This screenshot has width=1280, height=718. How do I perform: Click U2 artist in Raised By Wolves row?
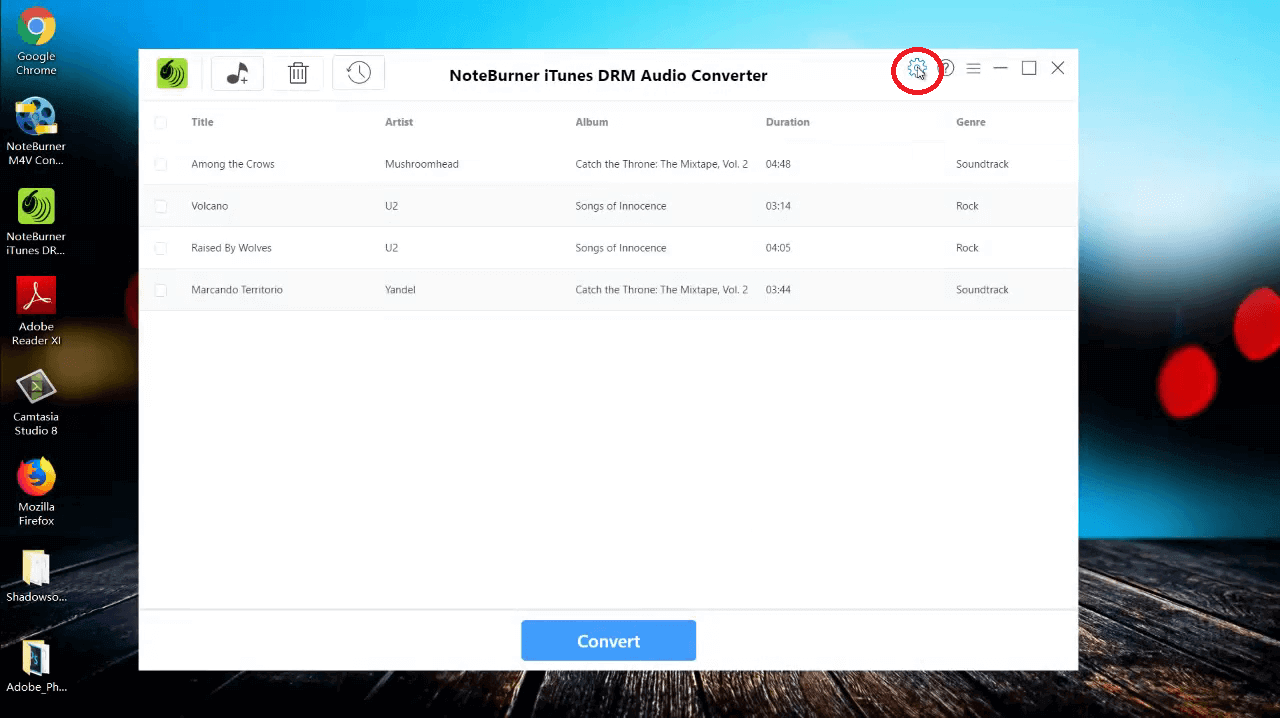(391, 248)
